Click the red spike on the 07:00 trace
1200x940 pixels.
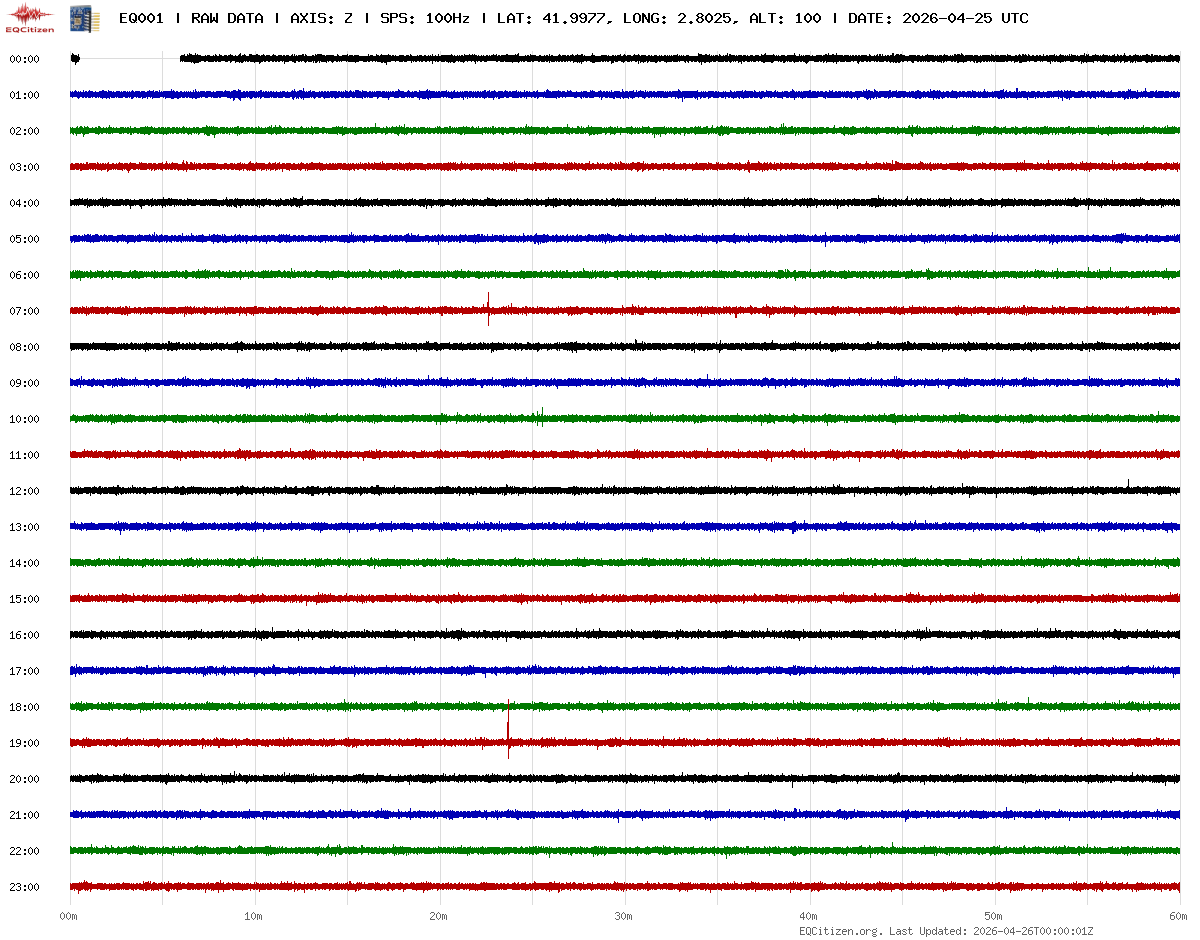coord(488,307)
